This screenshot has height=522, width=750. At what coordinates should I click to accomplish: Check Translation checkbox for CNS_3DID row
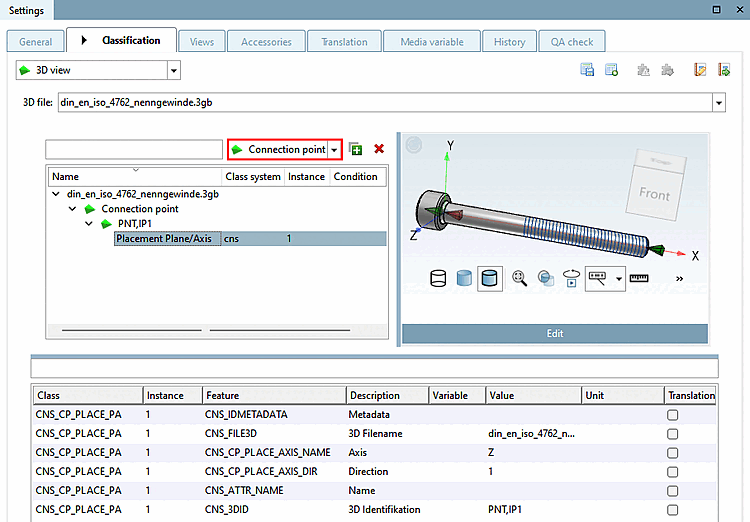pyautogui.click(x=672, y=510)
